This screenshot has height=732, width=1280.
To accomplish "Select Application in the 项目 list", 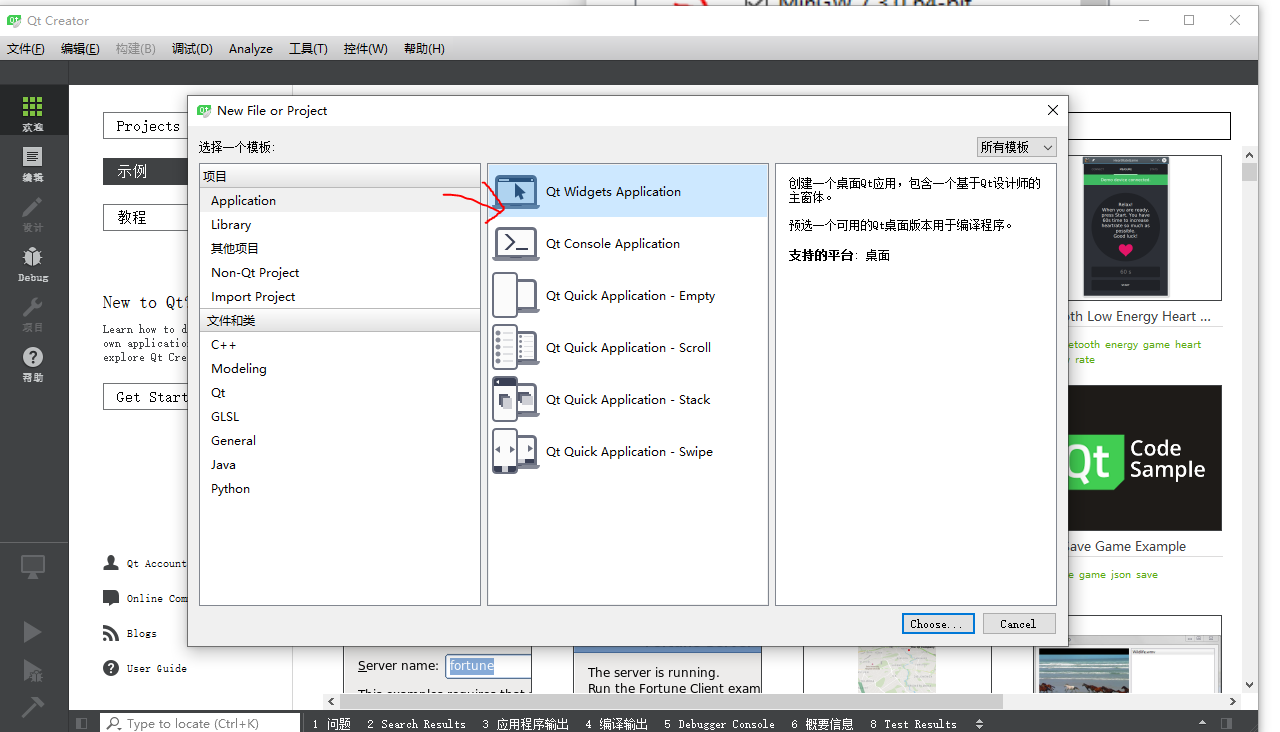I will (x=340, y=200).
